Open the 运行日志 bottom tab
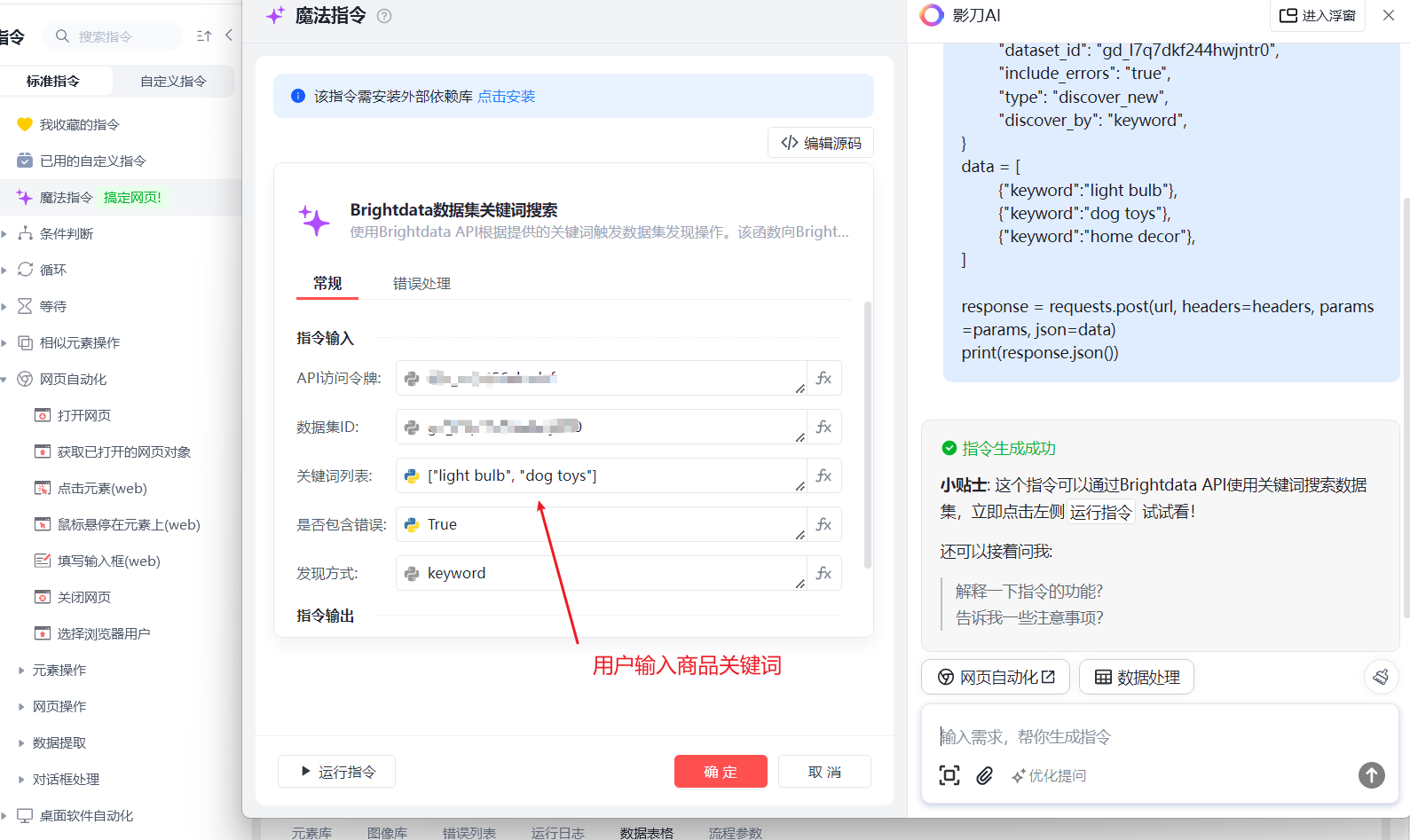The image size is (1410, 840). (x=557, y=832)
